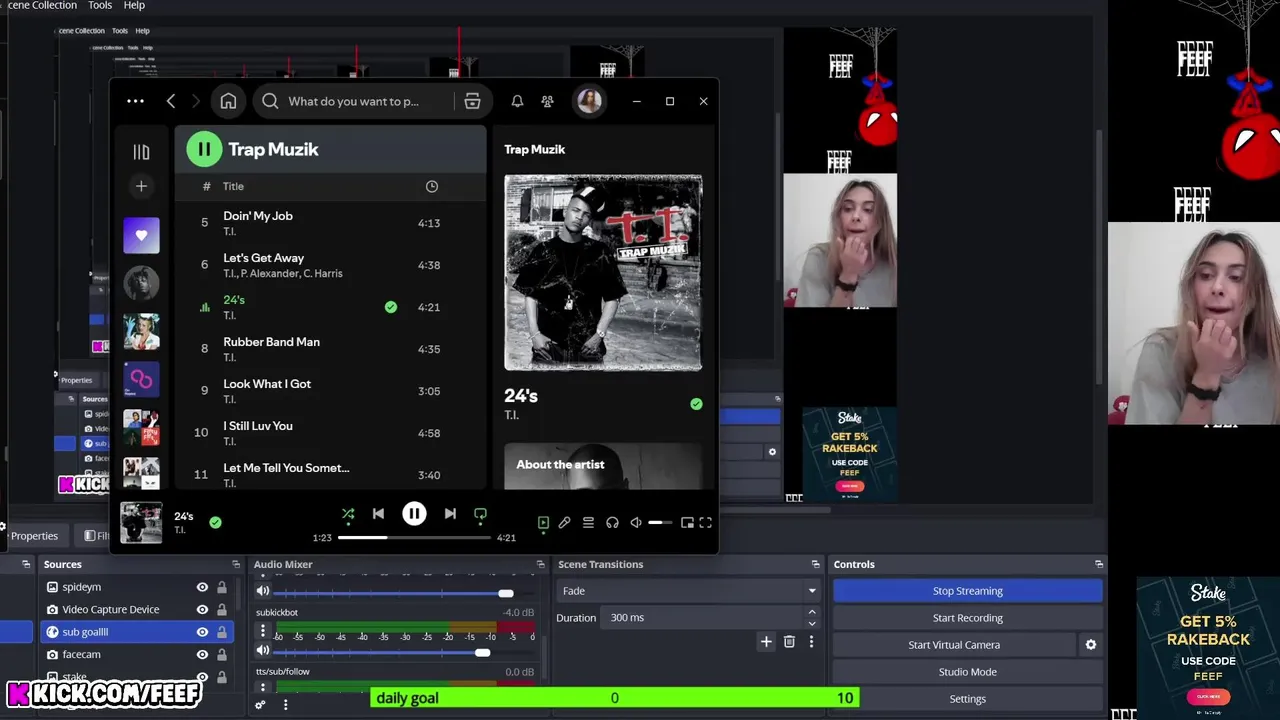Increase transition duration stepper
Screen dimensions: 1280x720
point(812,612)
